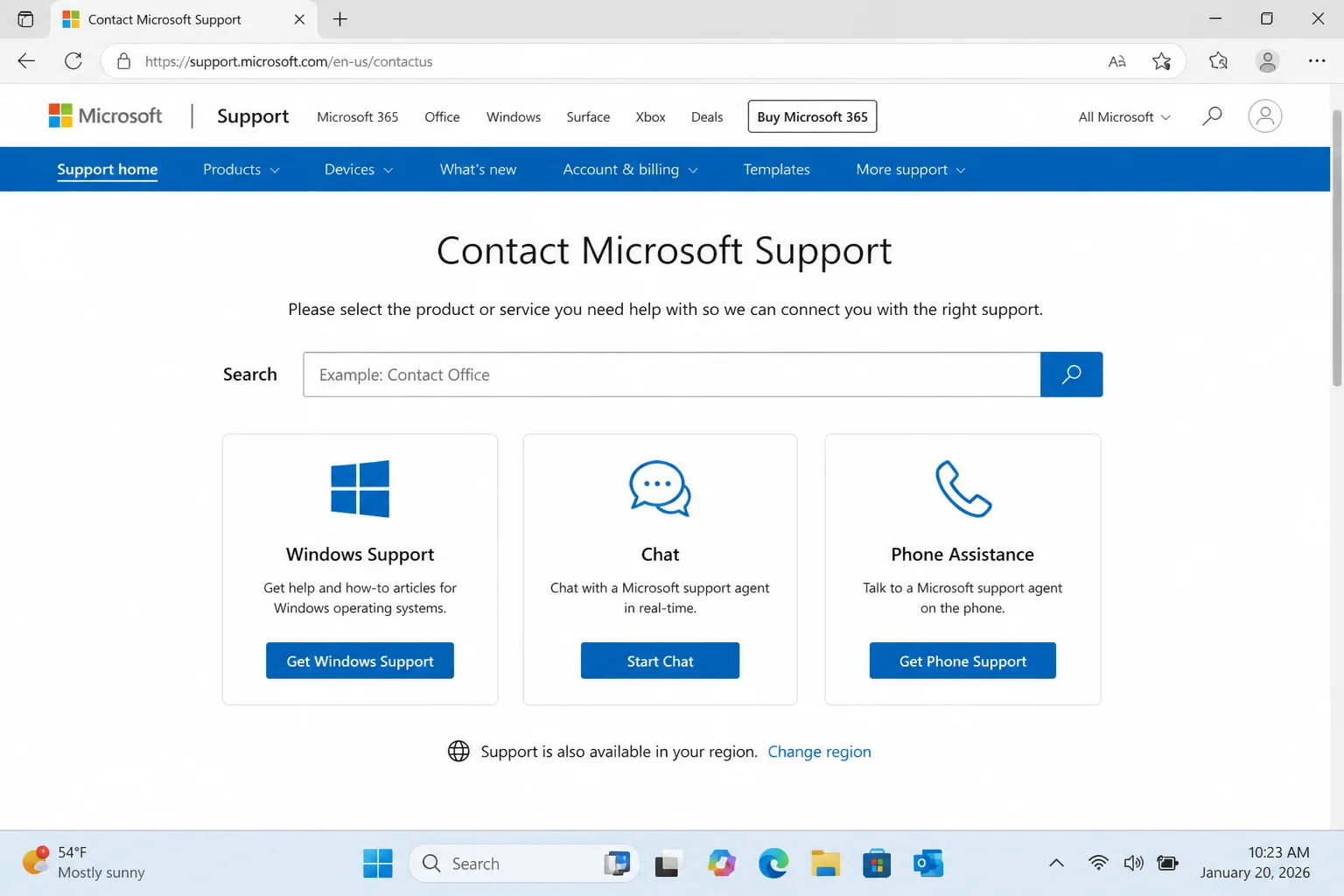The width and height of the screenshot is (1344, 896).
Task: Open the Microsoft 365 nav link
Action: (357, 116)
